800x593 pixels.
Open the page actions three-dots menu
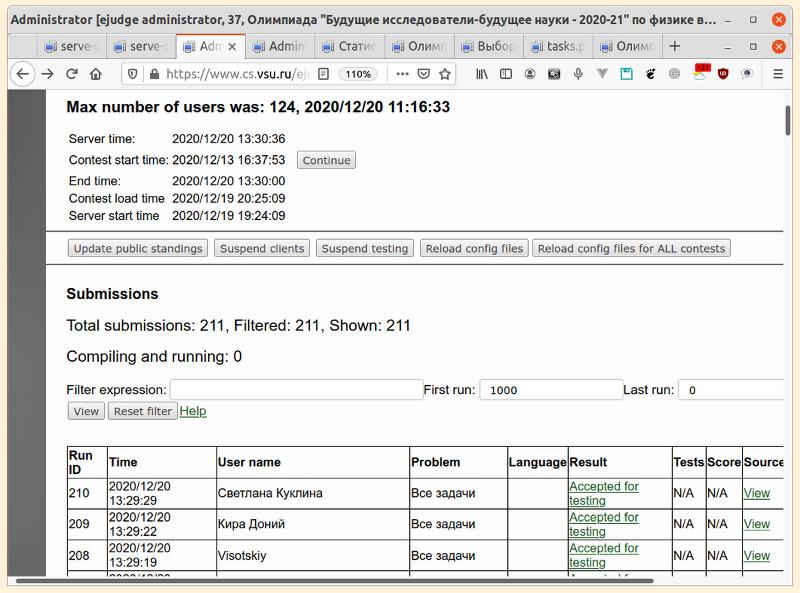[x=402, y=73]
